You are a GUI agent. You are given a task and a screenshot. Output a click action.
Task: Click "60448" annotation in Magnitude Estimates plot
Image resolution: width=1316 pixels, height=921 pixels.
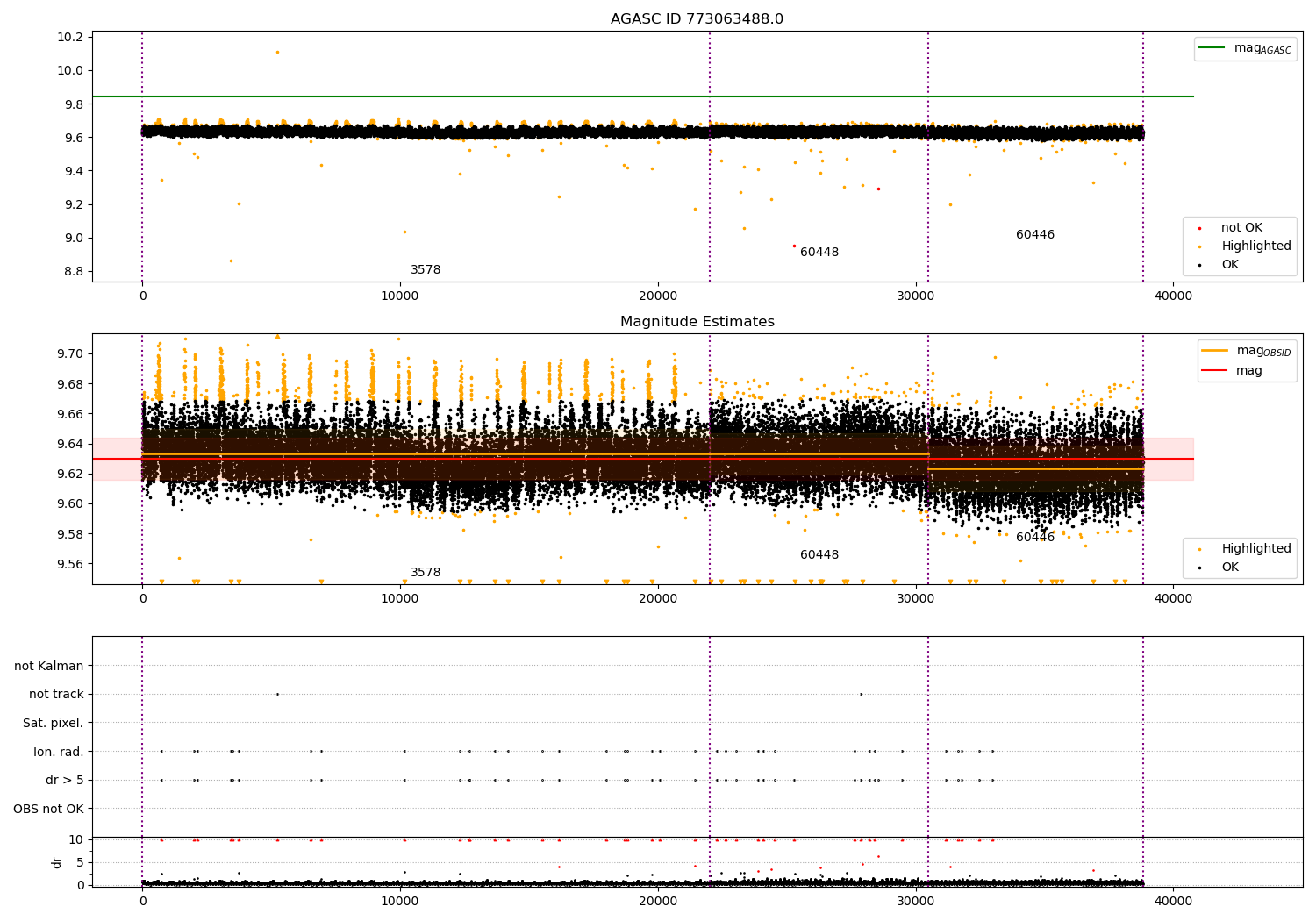tap(819, 555)
